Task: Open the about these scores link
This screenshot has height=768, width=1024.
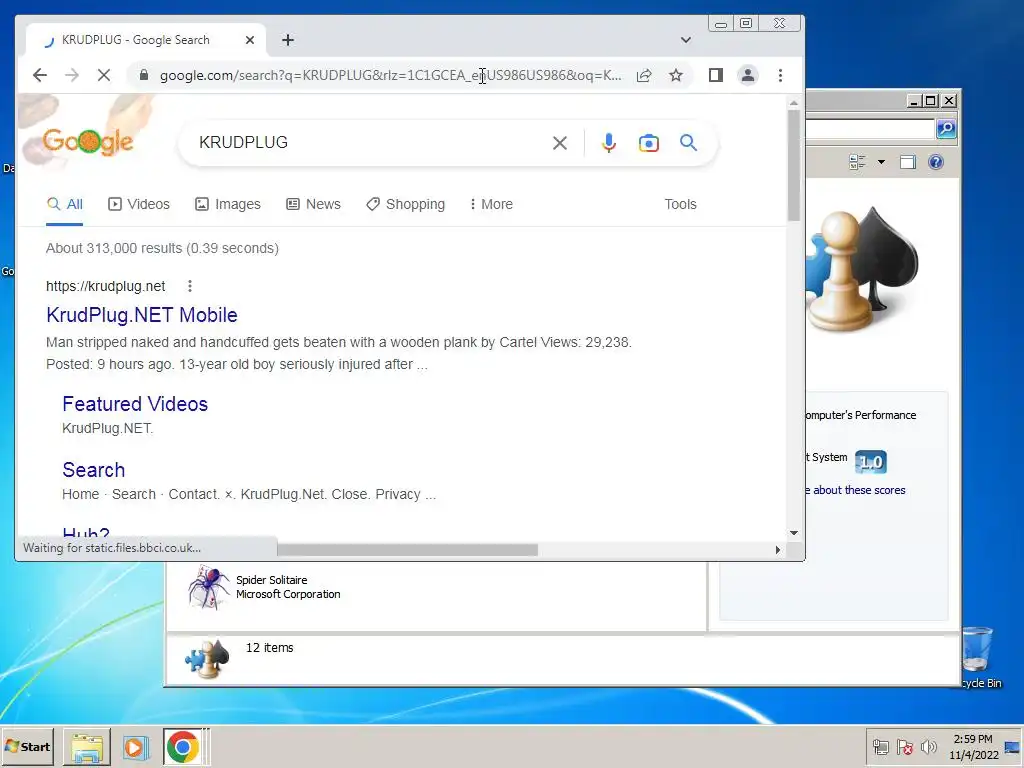Action: pyautogui.click(x=856, y=490)
